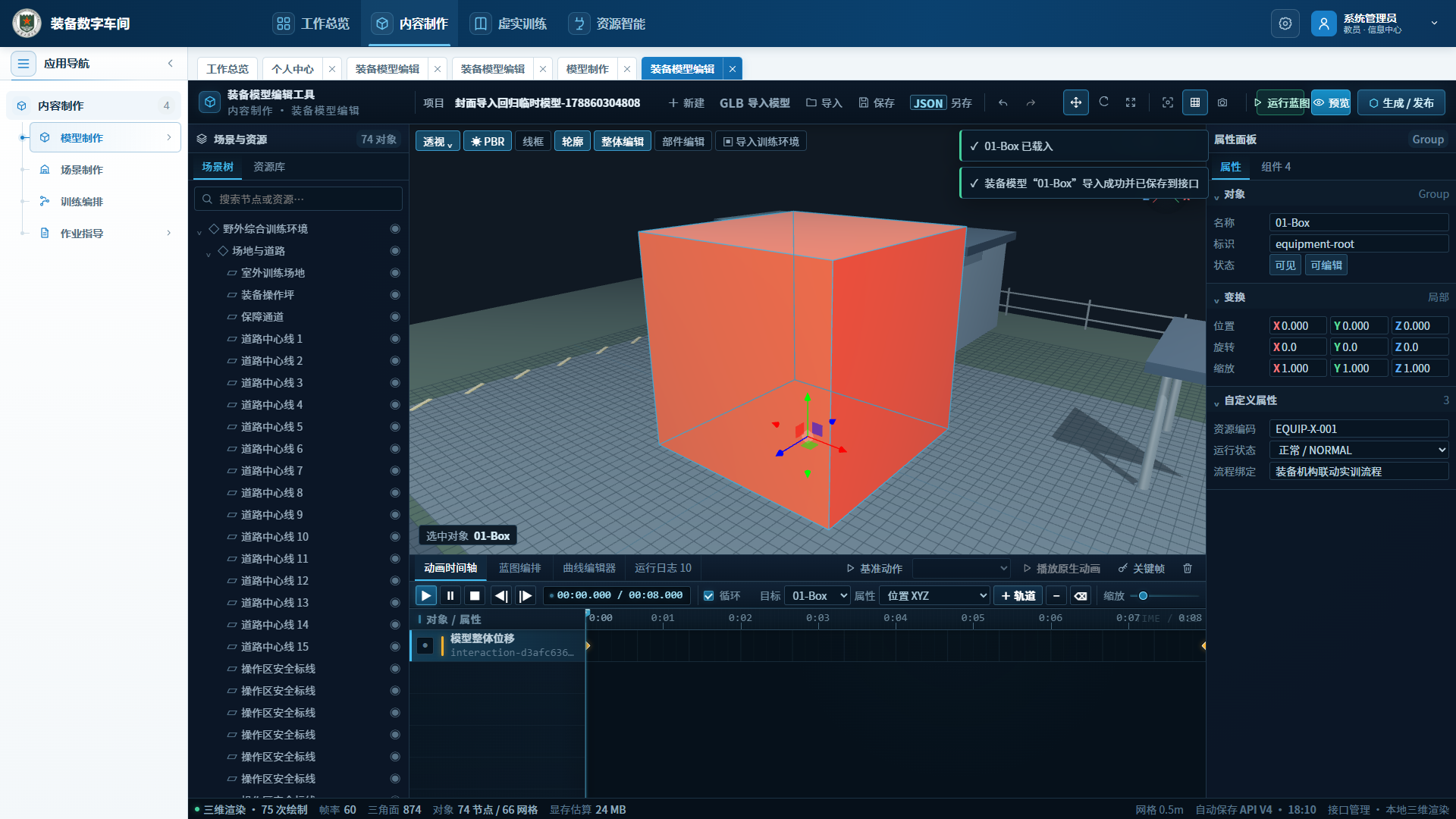Open settings gear icon in header
Screen dimensions: 1456x819
pyautogui.click(x=1285, y=24)
